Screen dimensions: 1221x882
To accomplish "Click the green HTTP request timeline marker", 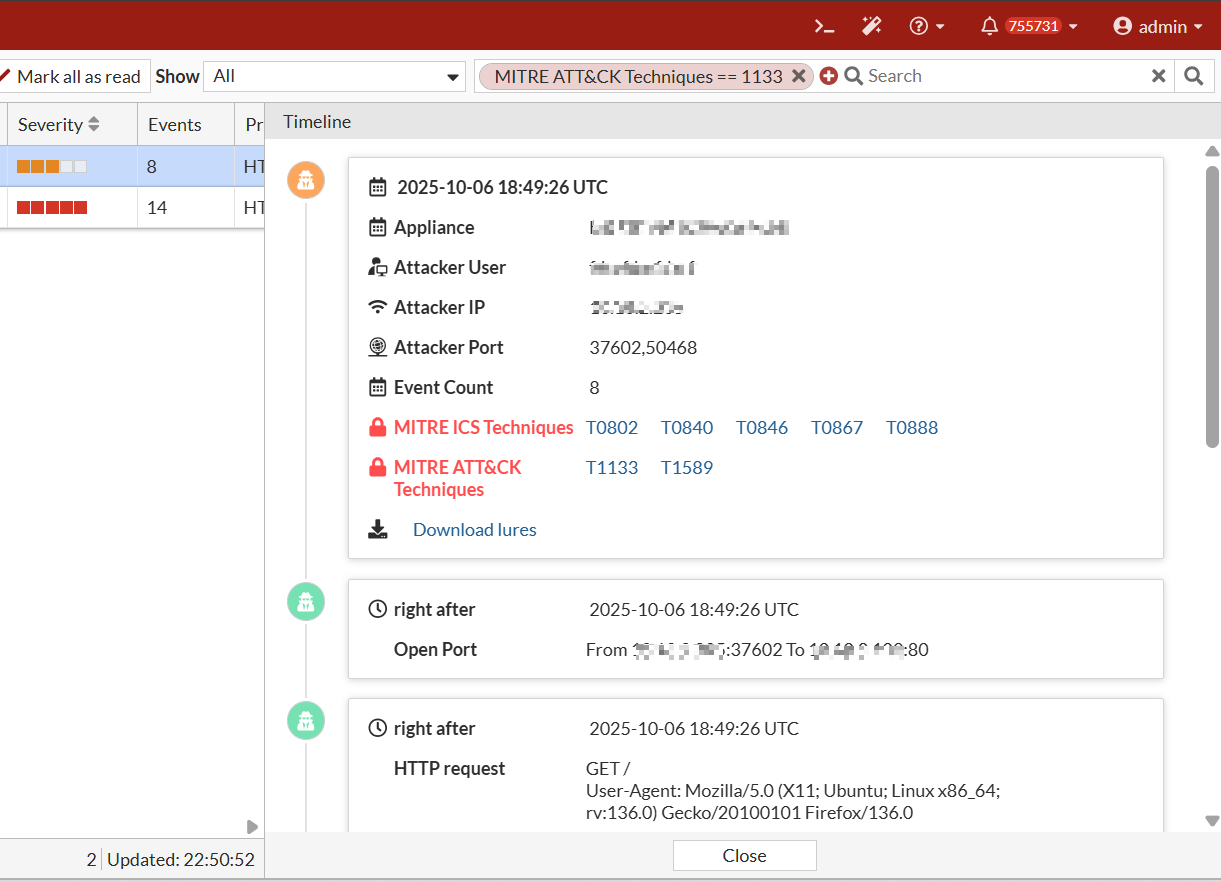I will 306,720.
